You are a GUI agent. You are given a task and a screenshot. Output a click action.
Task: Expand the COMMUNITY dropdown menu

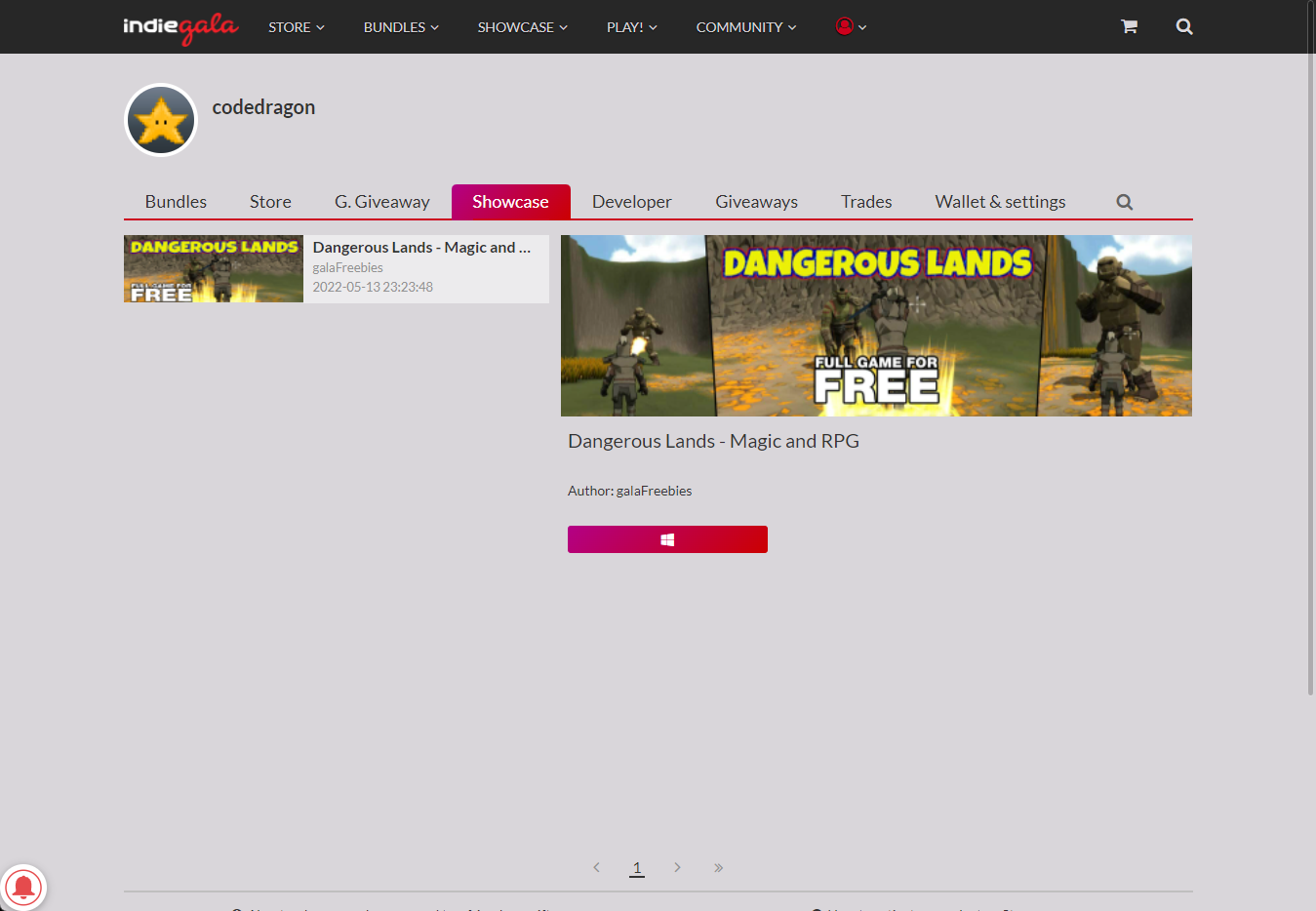[746, 27]
